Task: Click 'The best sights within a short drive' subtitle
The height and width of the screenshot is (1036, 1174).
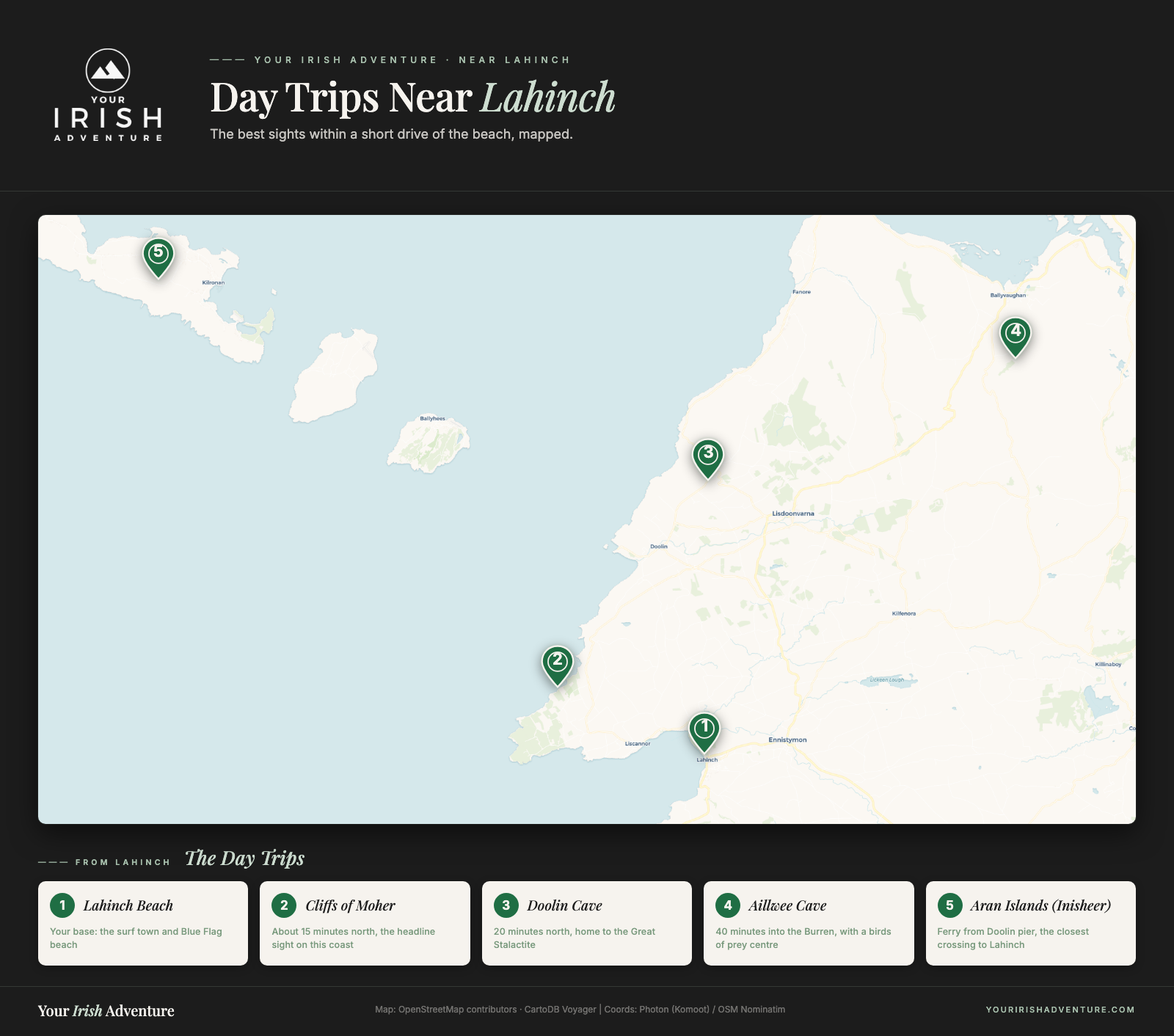Action: tap(391, 134)
